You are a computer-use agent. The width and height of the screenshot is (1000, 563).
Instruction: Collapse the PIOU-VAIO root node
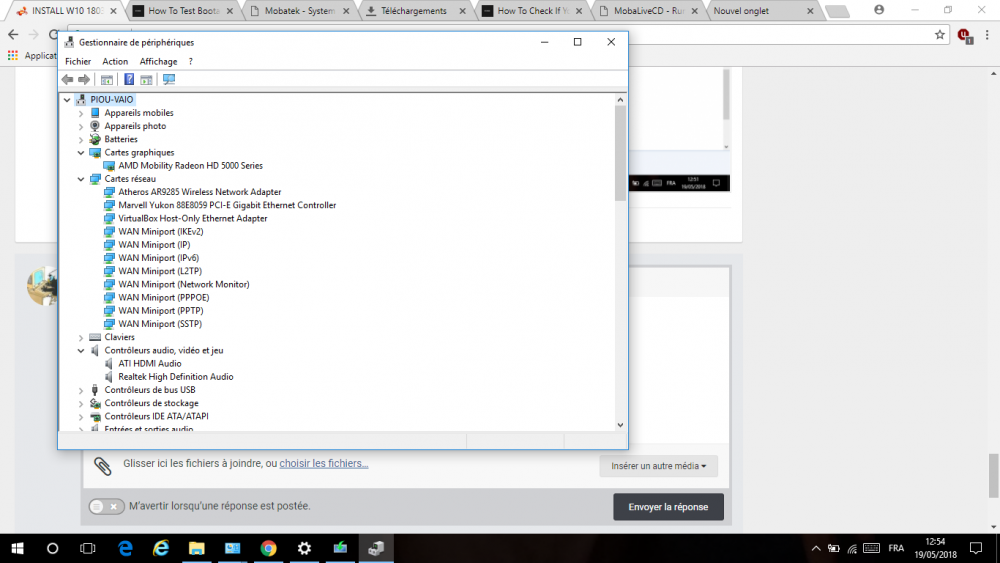(67, 100)
